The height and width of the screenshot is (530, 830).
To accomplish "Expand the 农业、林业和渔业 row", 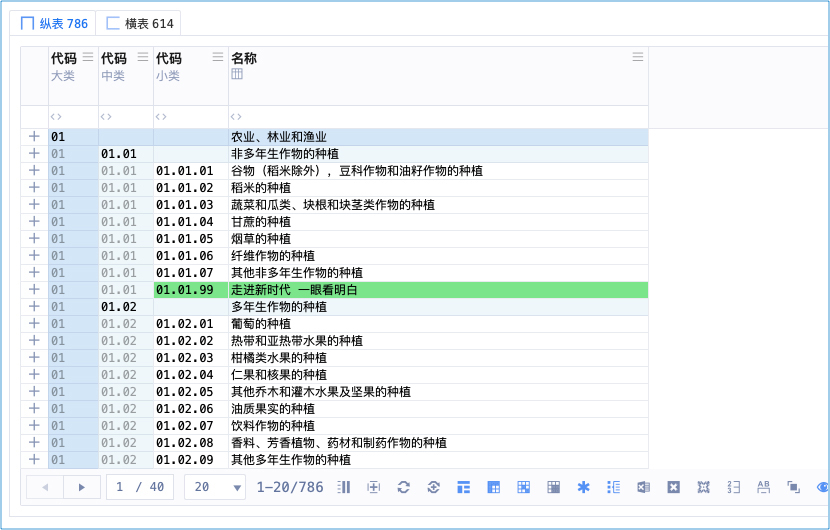I will 34,137.
